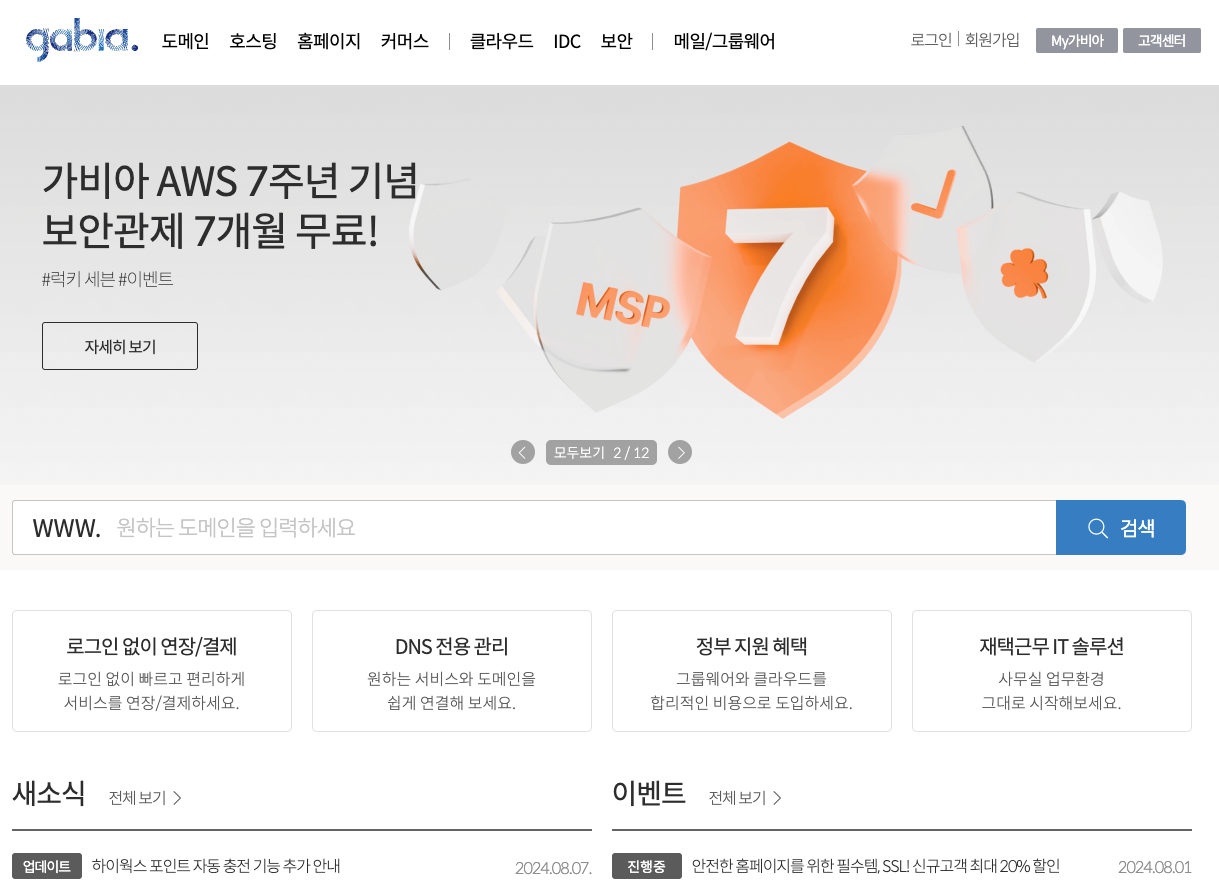Open My가비아 button
The width and height of the screenshot is (1219, 883).
tap(1077, 41)
